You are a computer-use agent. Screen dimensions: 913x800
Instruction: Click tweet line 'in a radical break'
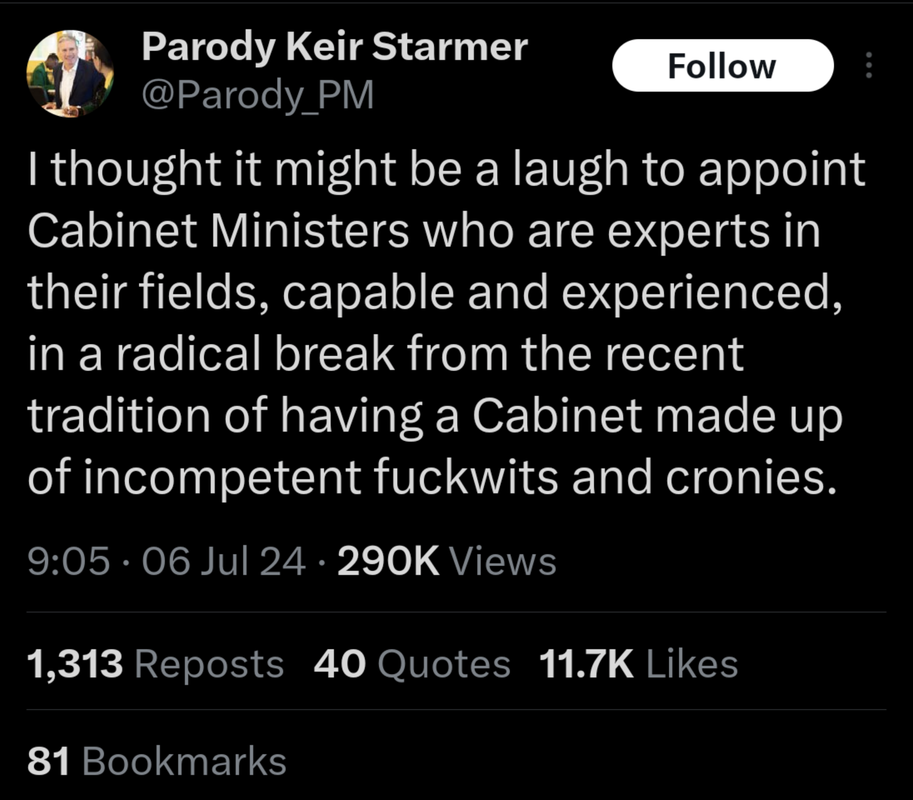tap(385, 354)
